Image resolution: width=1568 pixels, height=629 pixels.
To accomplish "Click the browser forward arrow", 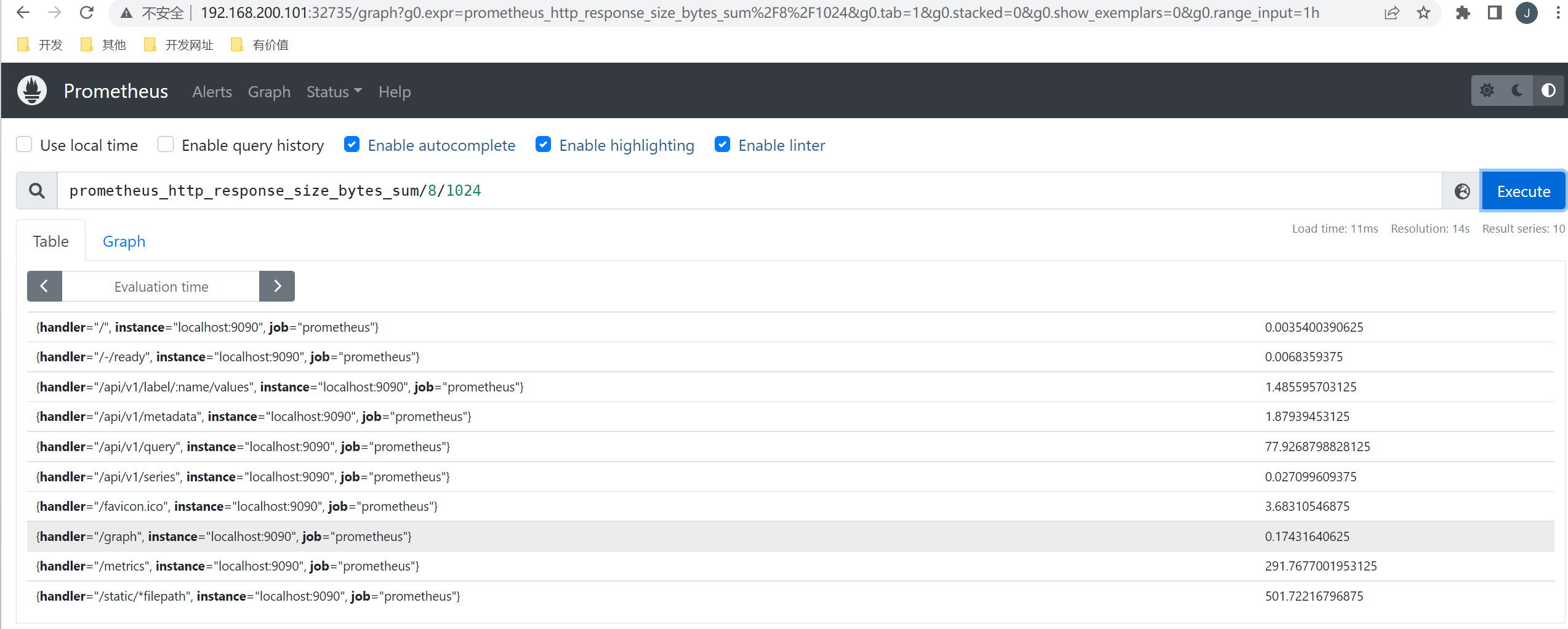I will pos(55,12).
